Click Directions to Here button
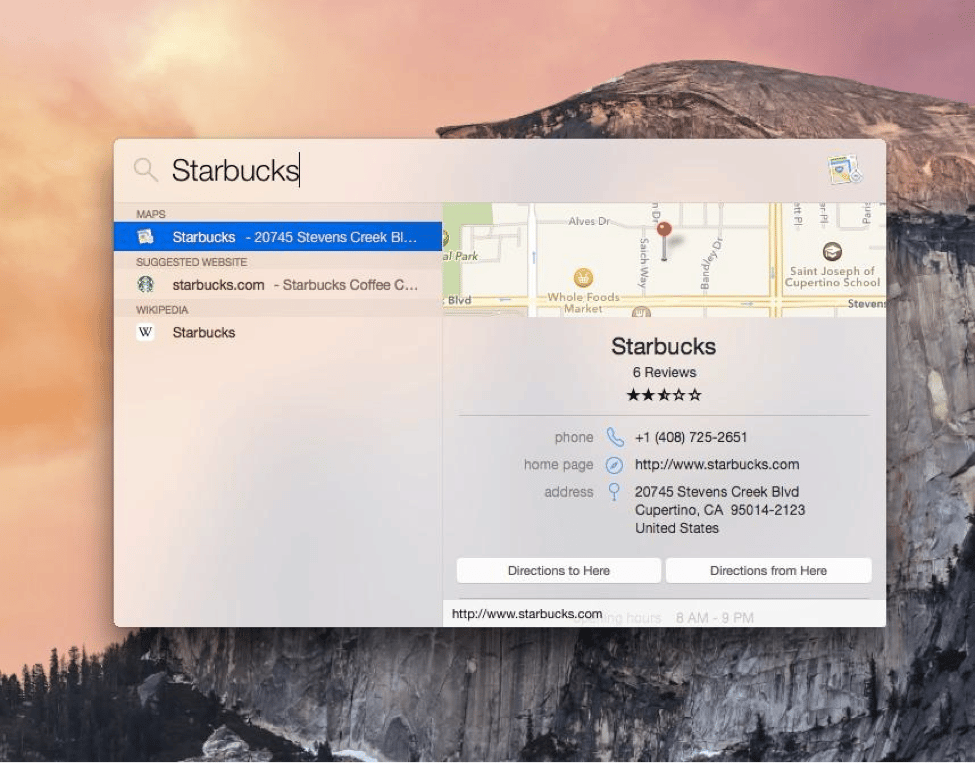 pos(558,570)
